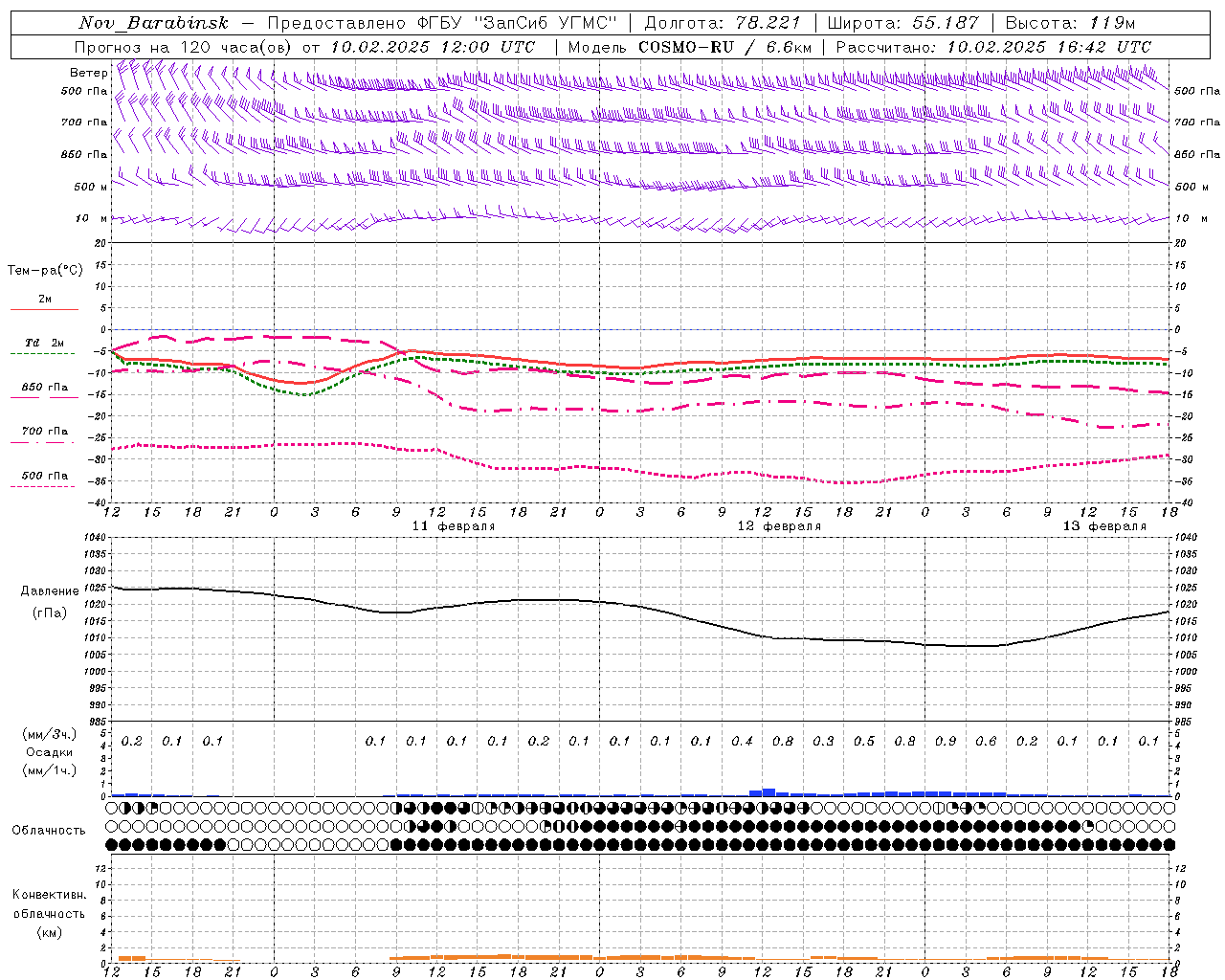Select the 700 гПа temperature legend entry
This screenshot has width=1225, height=980.
coord(45,435)
